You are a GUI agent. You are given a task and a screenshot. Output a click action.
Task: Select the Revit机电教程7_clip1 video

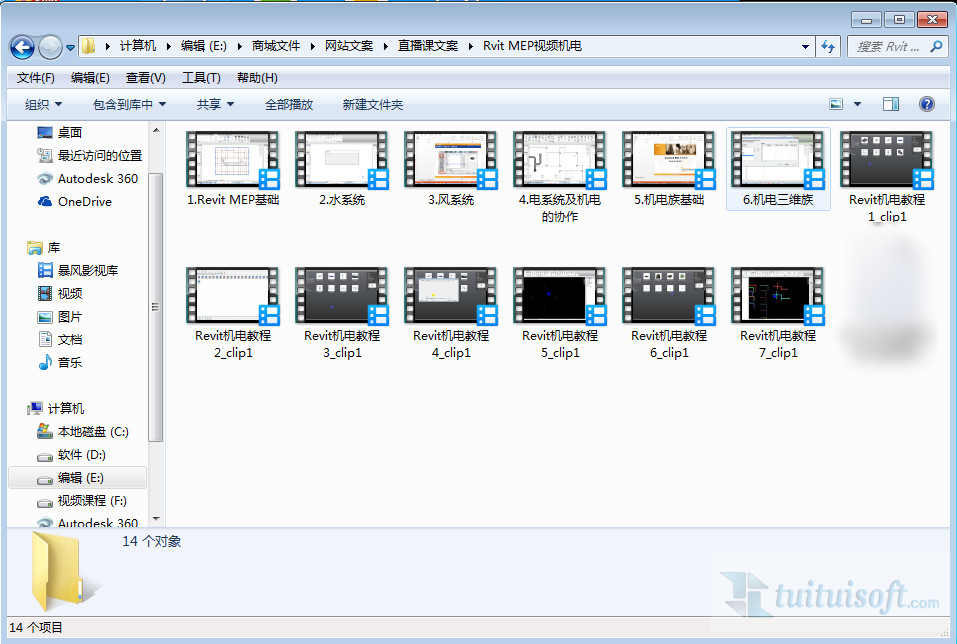(x=778, y=313)
